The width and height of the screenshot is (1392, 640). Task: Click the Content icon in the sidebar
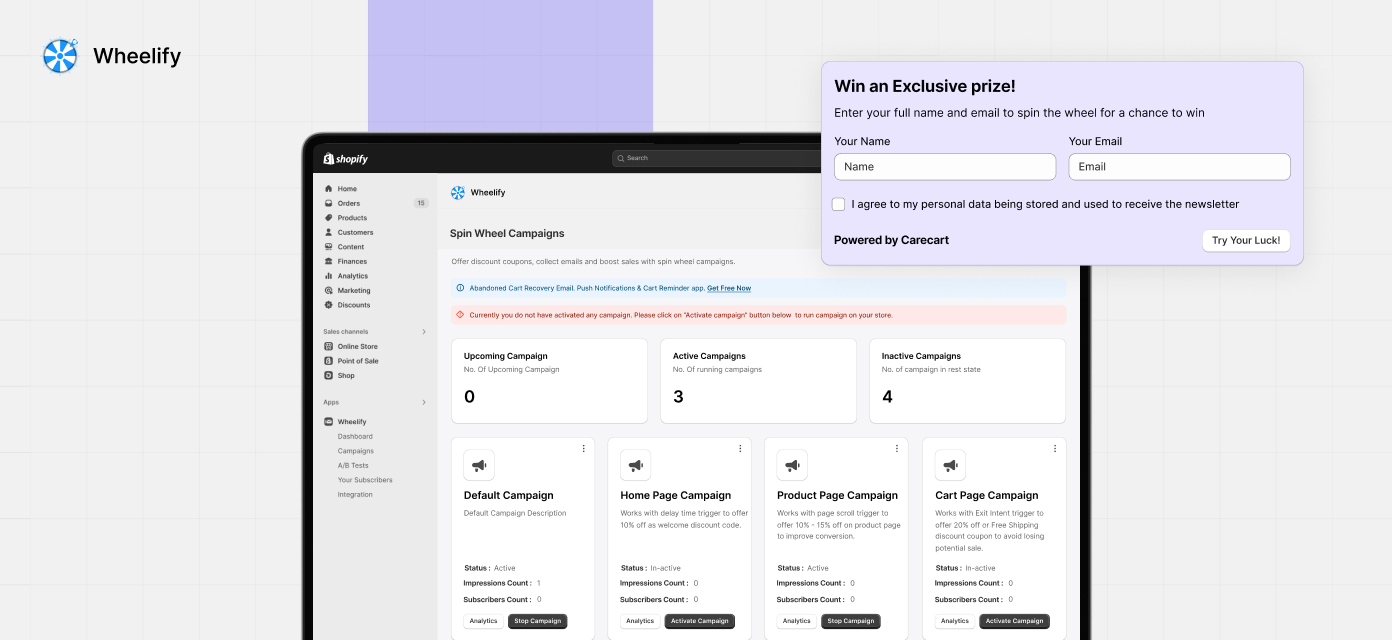point(328,247)
